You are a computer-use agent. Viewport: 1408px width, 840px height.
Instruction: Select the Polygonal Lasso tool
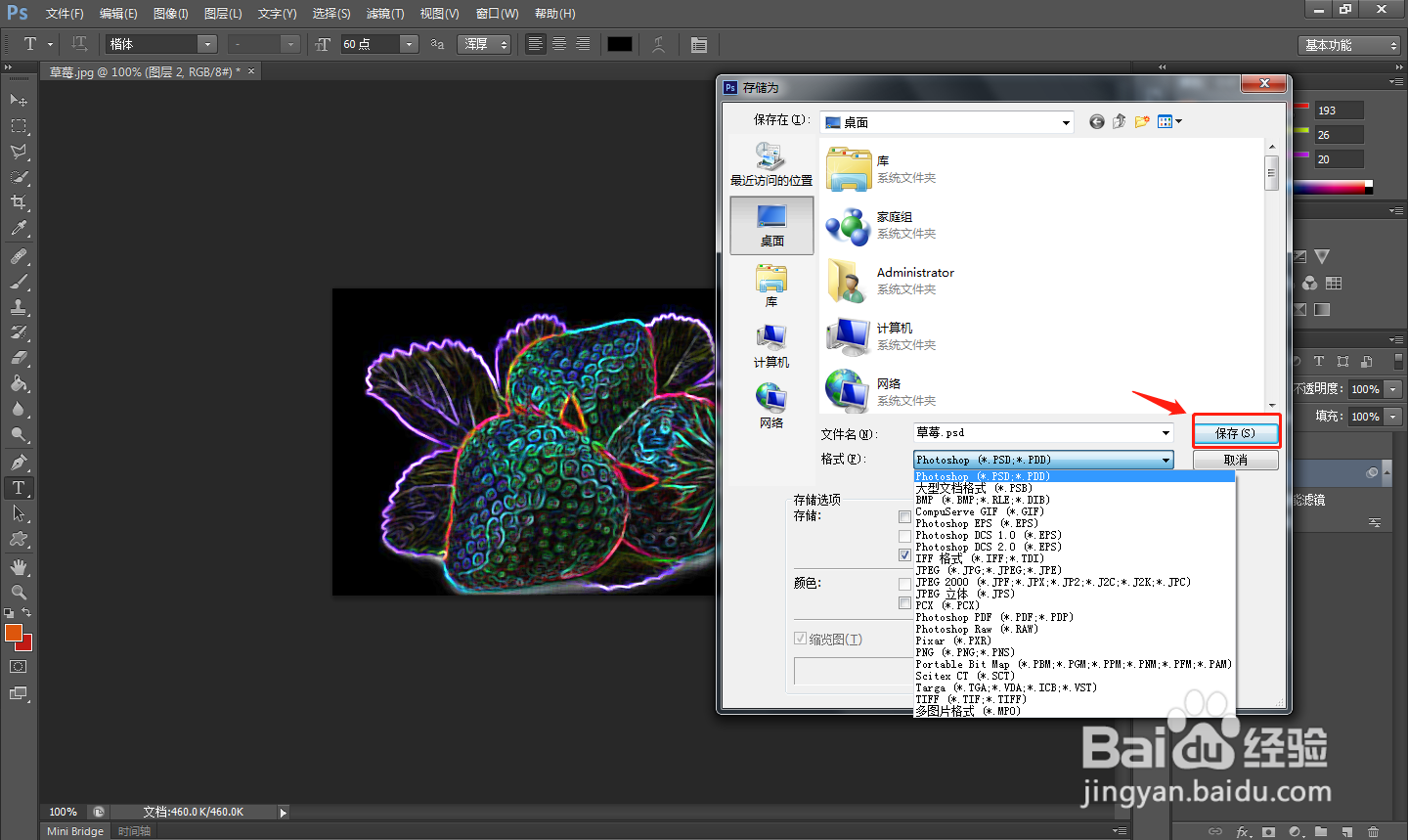(19, 152)
